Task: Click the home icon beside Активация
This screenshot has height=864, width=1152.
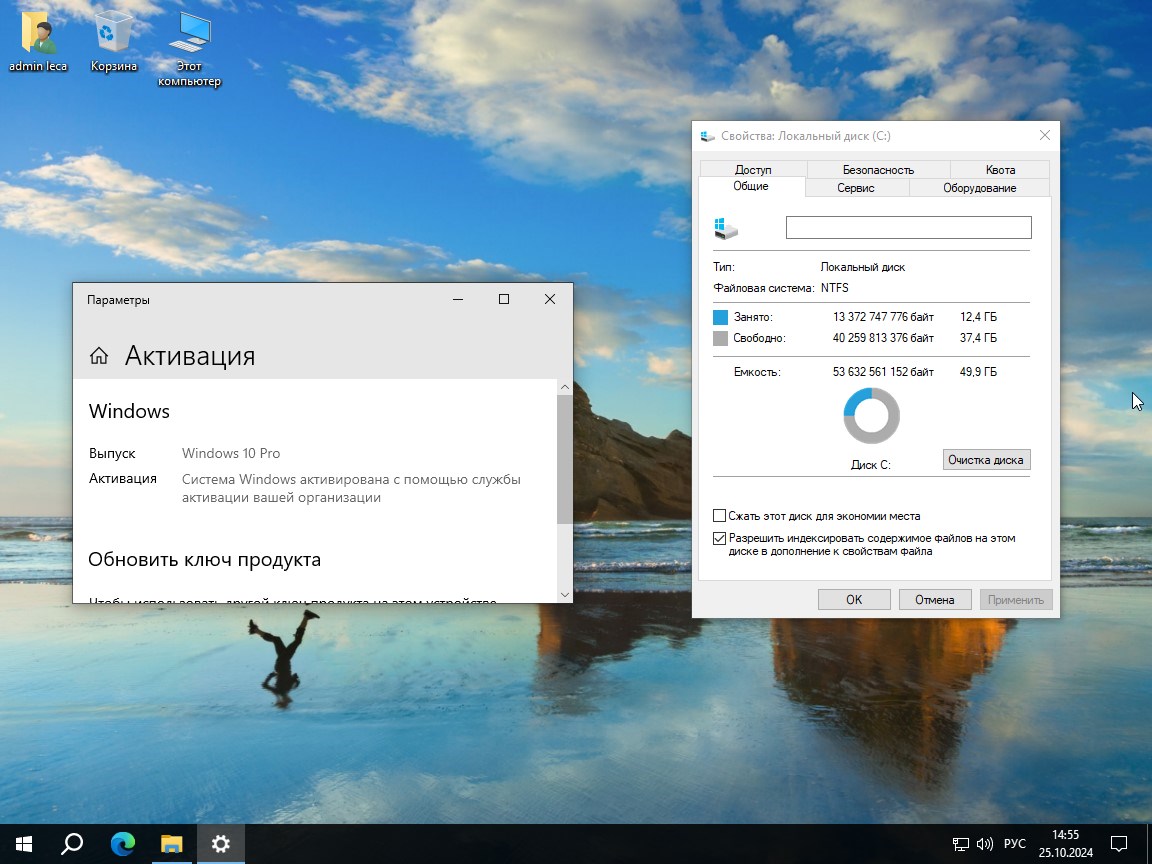Action: pos(99,356)
